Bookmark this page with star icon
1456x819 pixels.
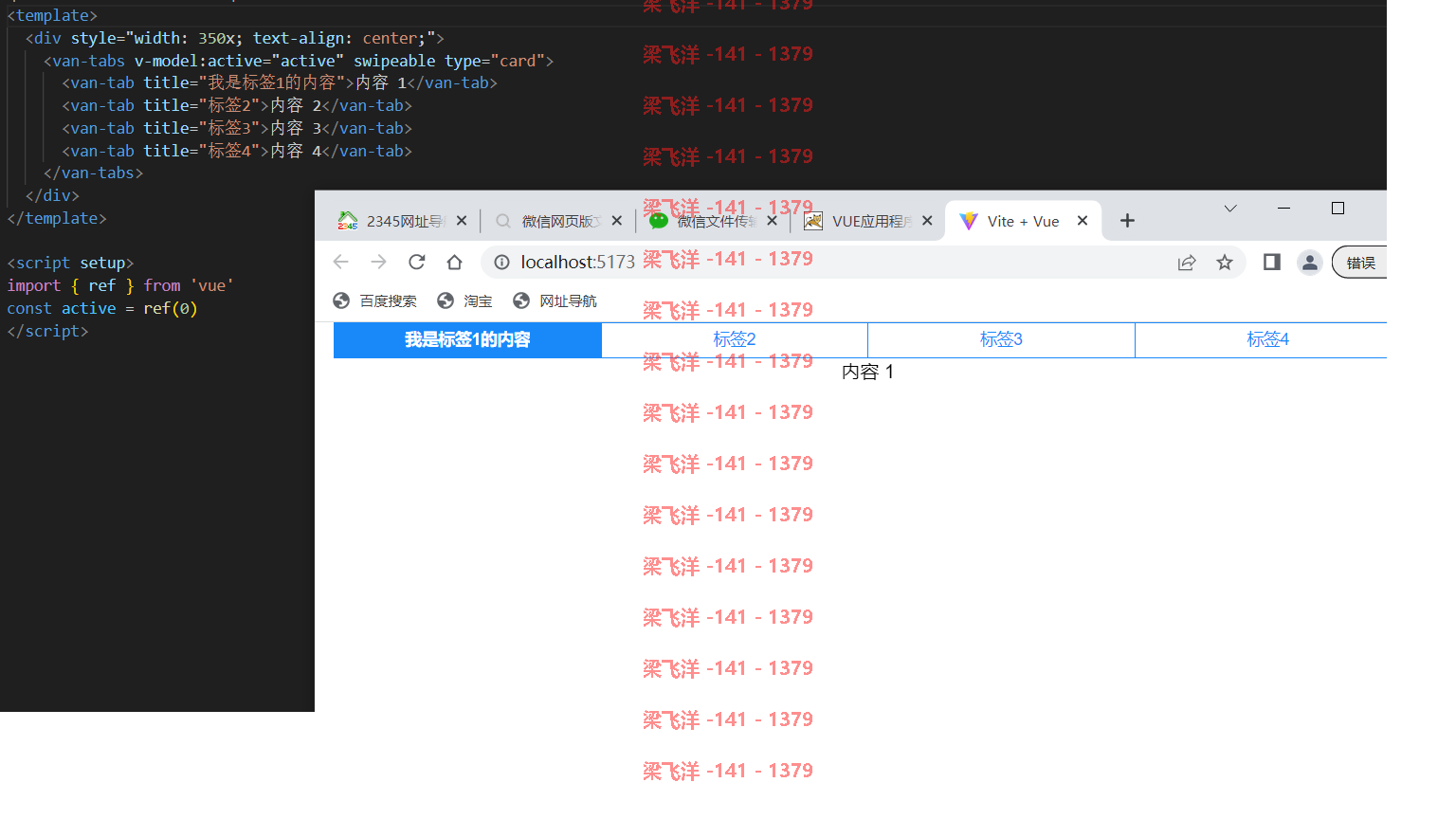[1225, 263]
